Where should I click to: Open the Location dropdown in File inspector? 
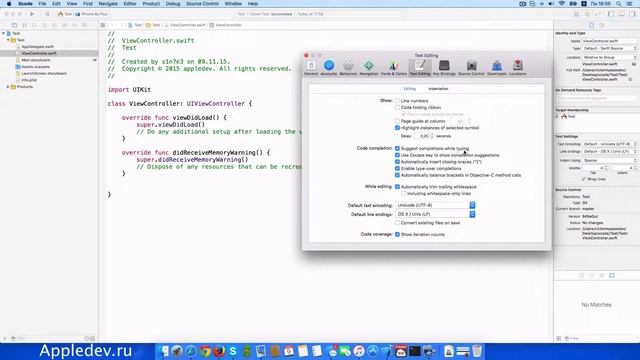609,58
